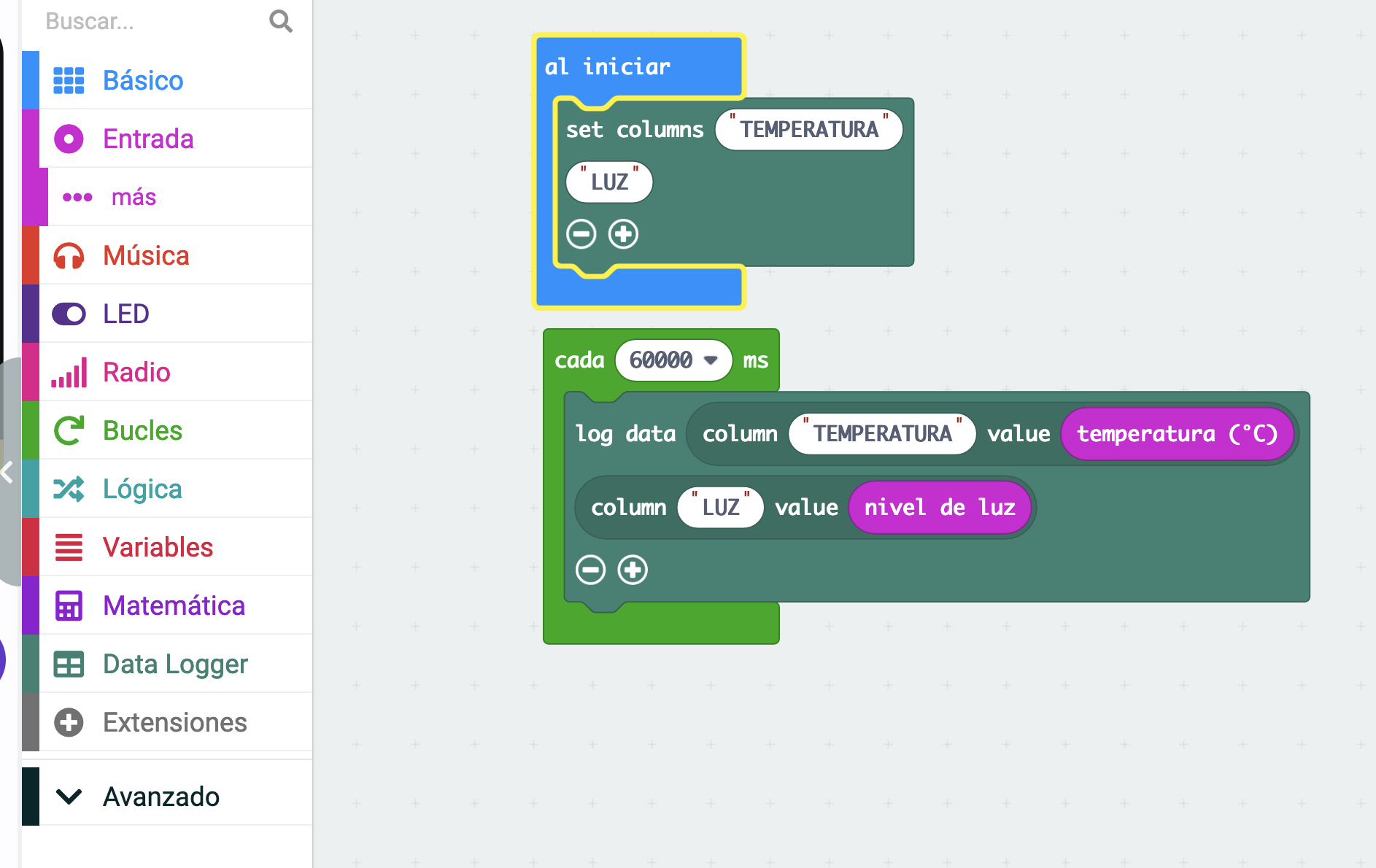Add another column to log data block

(633, 570)
